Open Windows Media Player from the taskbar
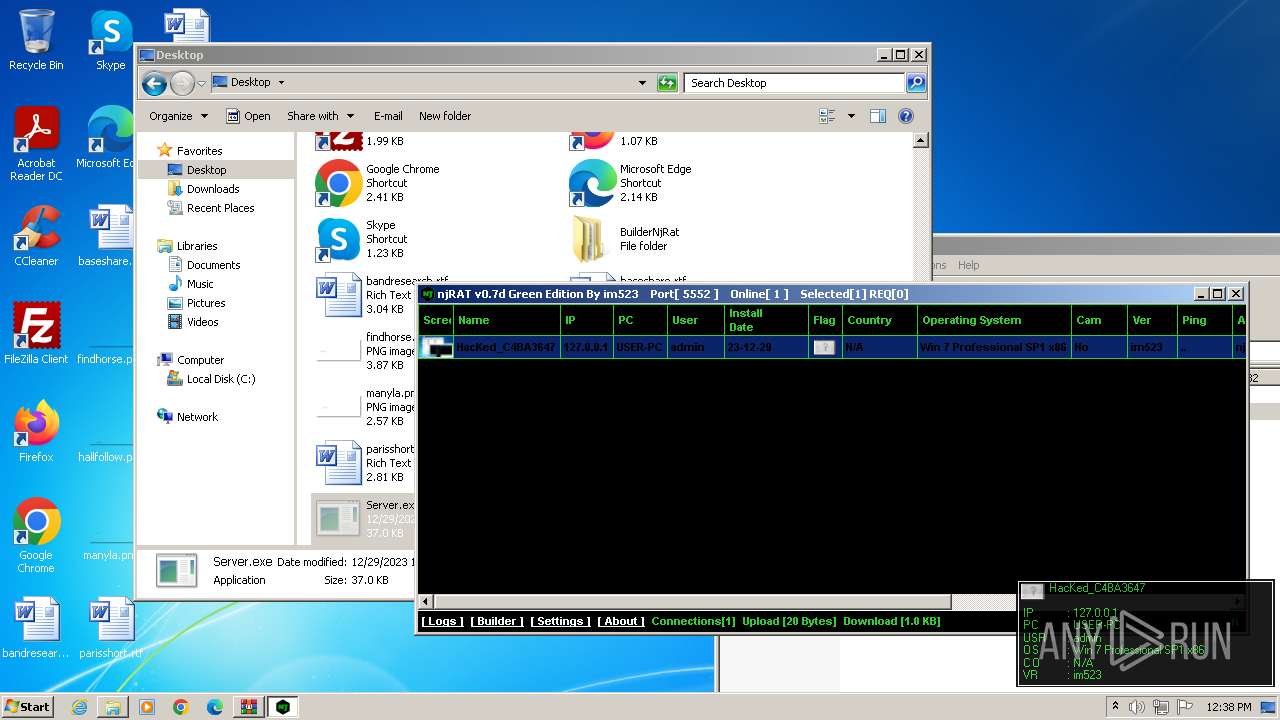This screenshot has width=1280, height=720. 147,707
